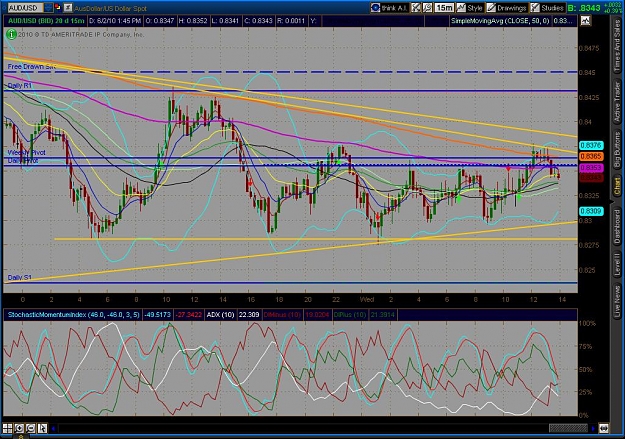
Task: Click the Weekly Pivot line label
Action: coord(26,153)
